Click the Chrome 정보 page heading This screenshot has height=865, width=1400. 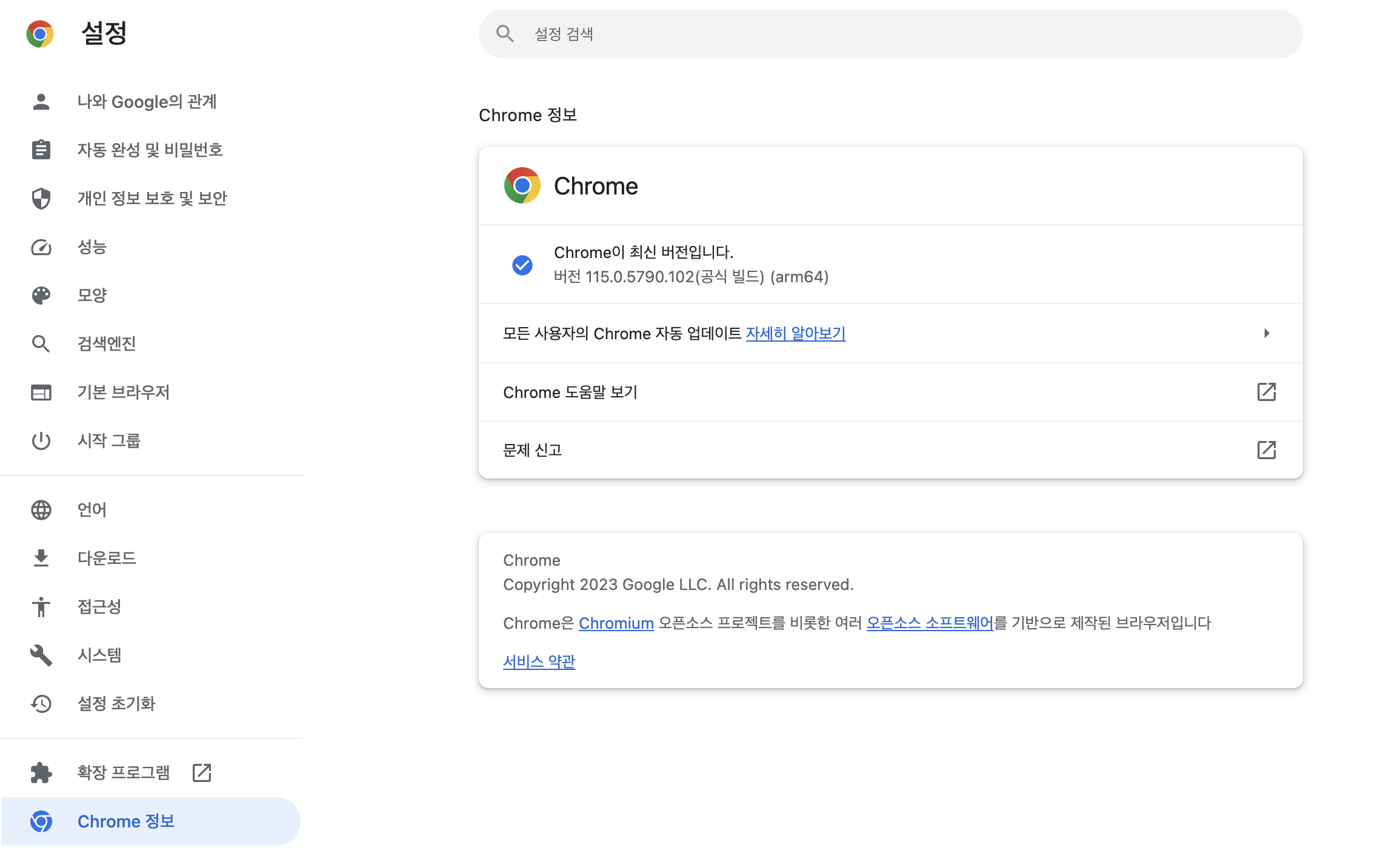pos(528,115)
